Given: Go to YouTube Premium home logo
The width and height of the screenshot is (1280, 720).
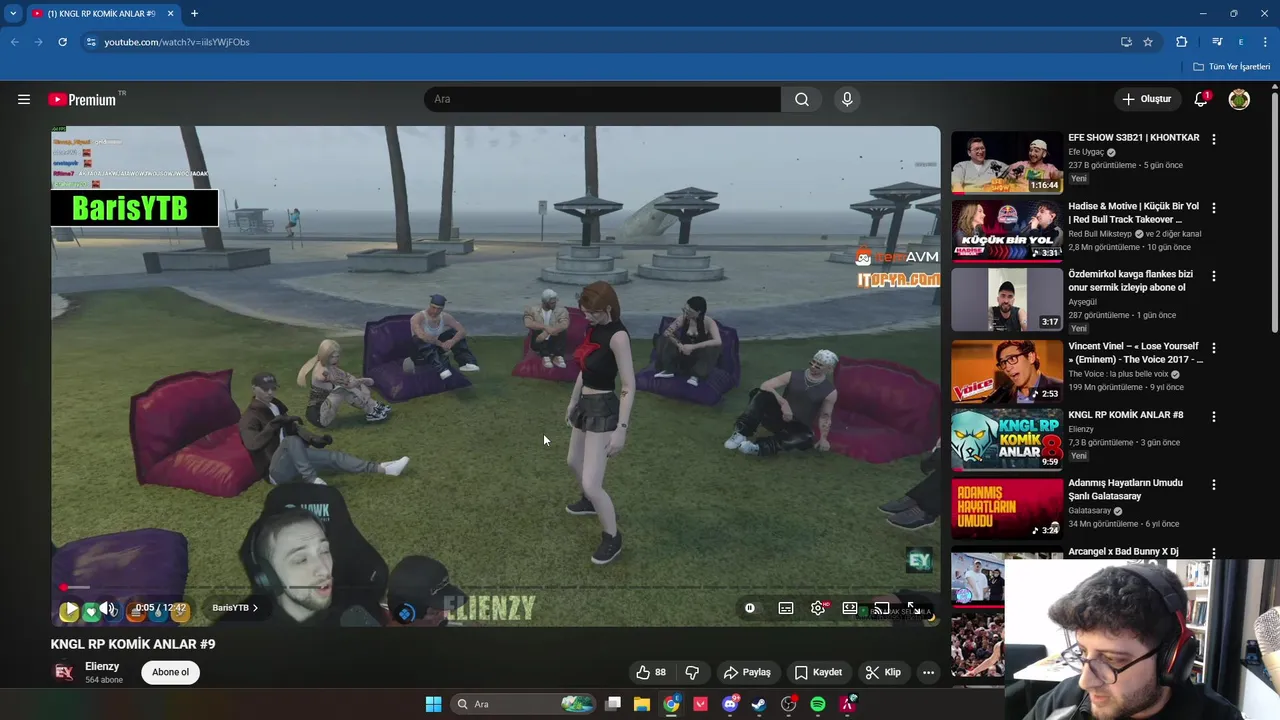Looking at the screenshot, I should (x=82, y=99).
